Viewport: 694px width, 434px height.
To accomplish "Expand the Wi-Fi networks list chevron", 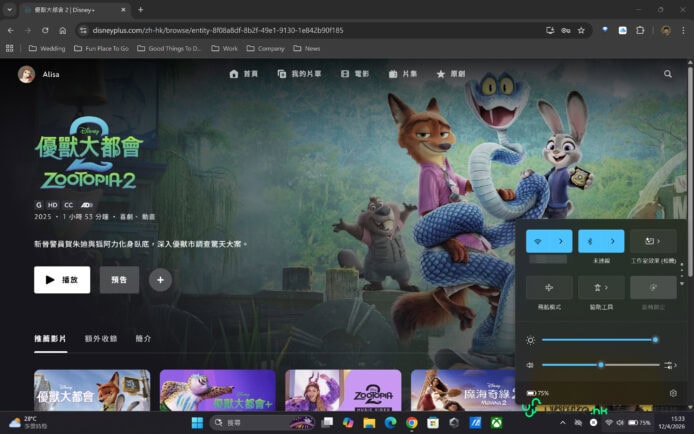I will coord(561,241).
